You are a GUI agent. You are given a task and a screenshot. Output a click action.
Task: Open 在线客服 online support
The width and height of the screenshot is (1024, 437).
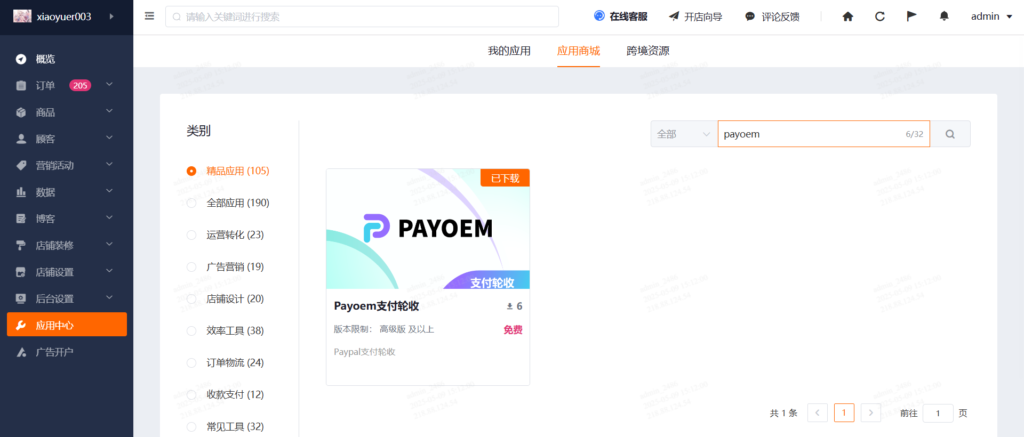pos(622,17)
